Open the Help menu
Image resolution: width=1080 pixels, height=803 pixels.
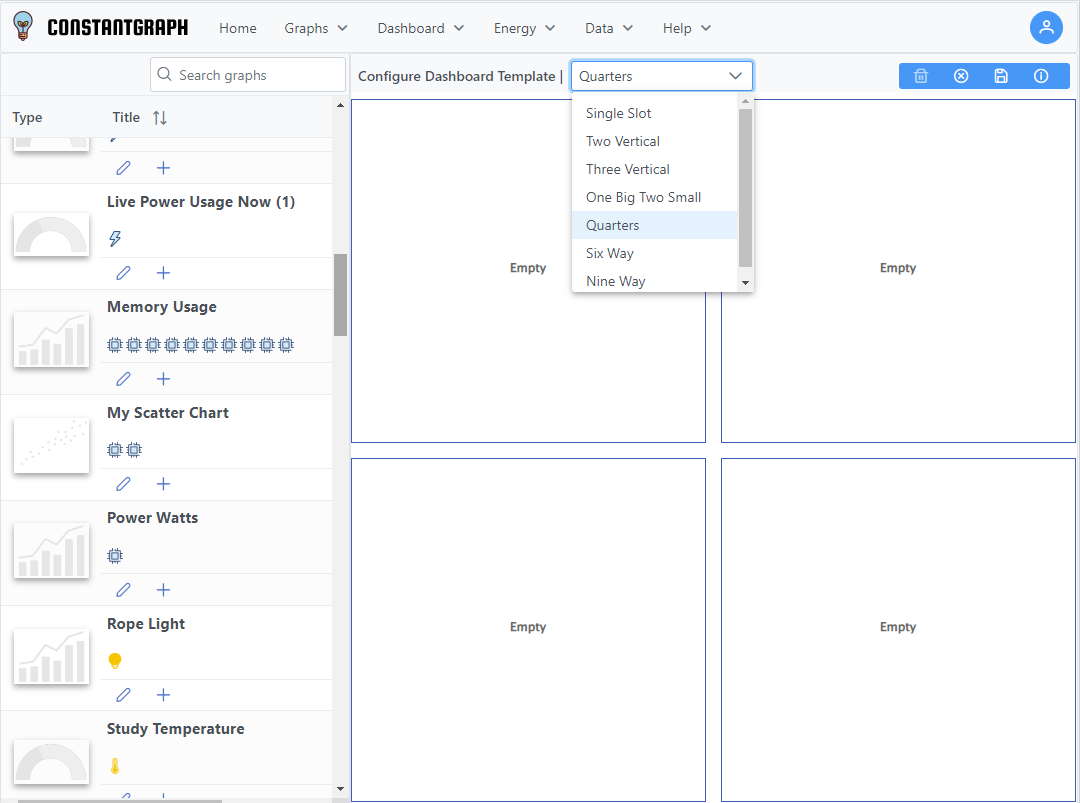click(686, 28)
